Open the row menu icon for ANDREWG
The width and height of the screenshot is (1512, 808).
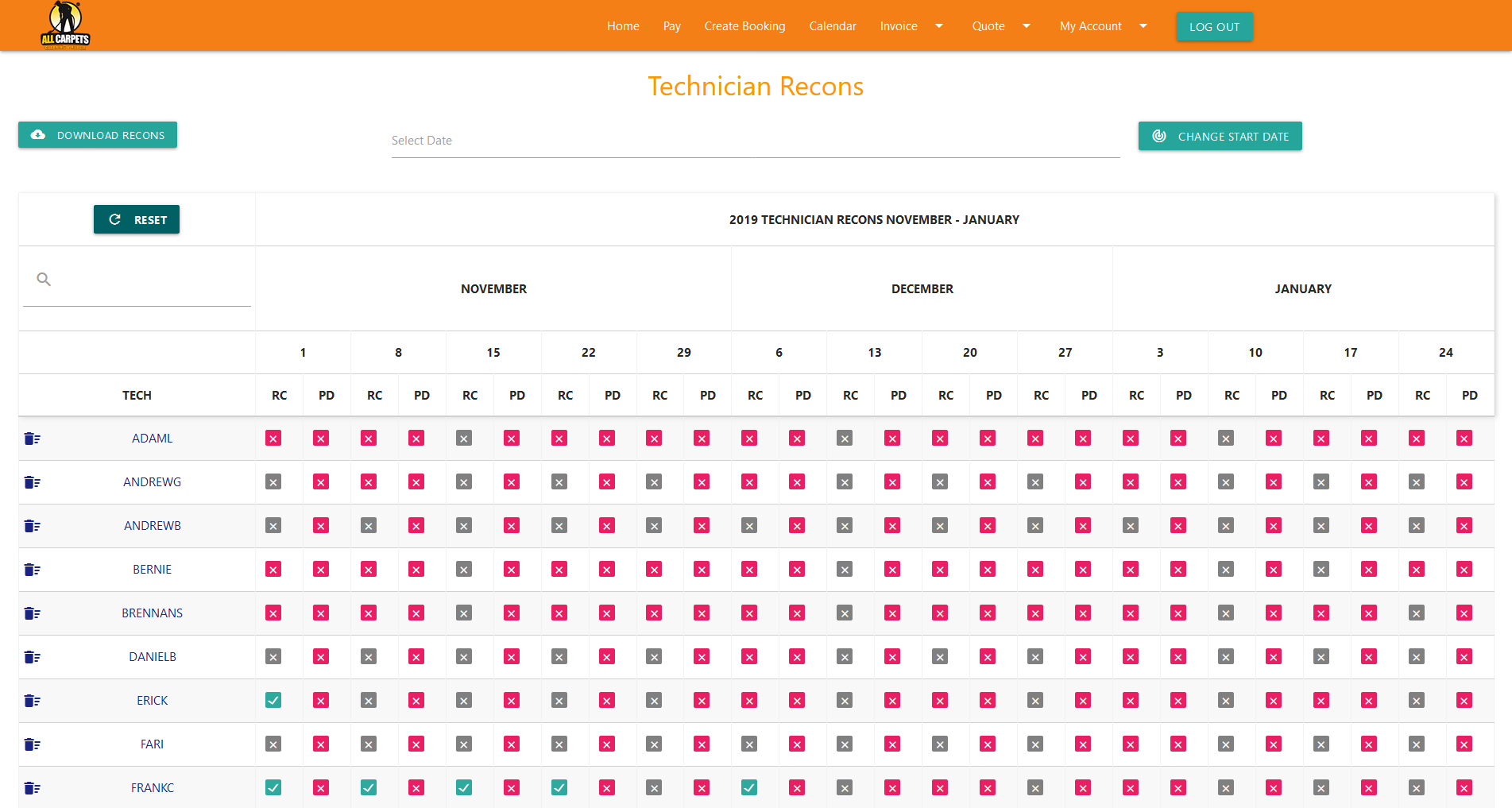[32, 482]
